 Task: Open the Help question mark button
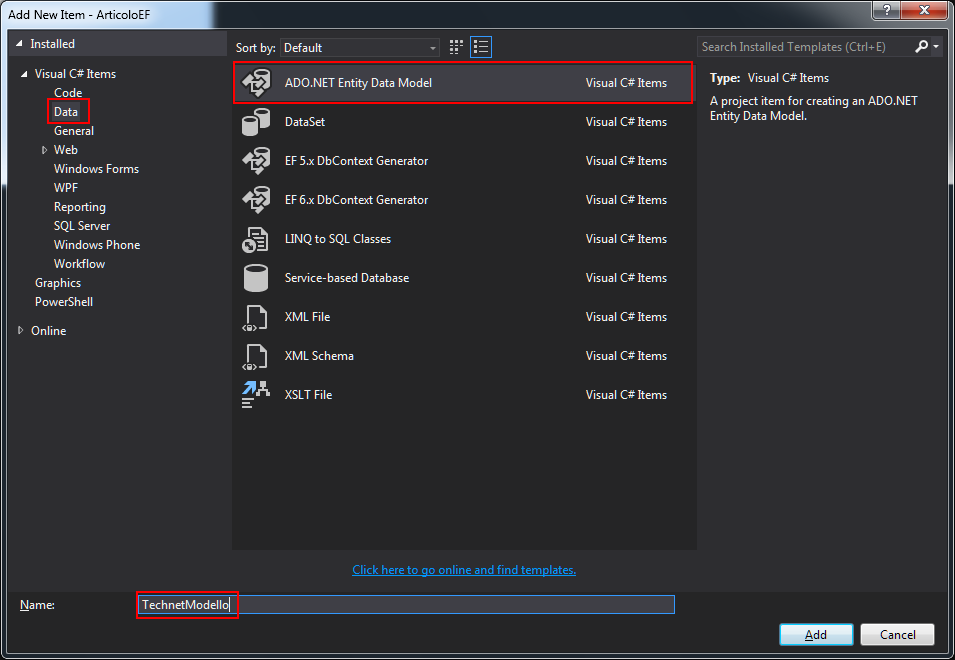[887, 9]
